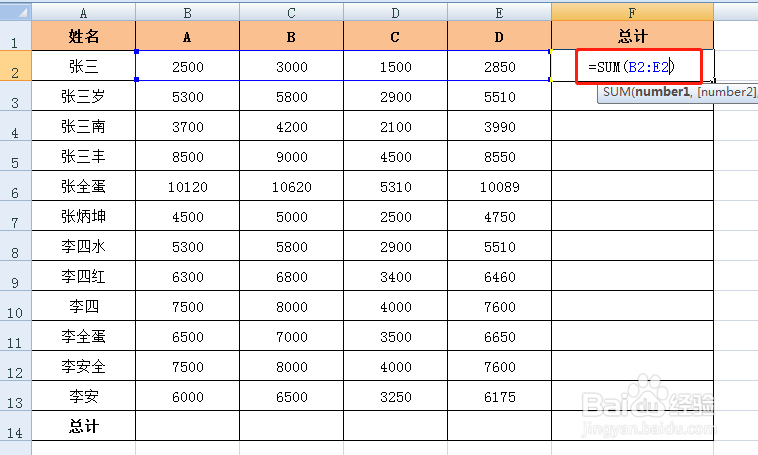Click cell with value 10120
Image resolution: width=758 pixels, height=455 pixels.
click(x=188, y=186)
